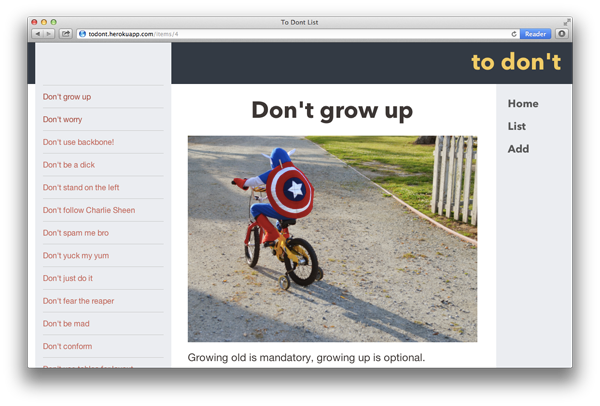The image size is (600, 406).
Task: Open the "Don't grow up" sidebar link
Action: coord(67,97)
